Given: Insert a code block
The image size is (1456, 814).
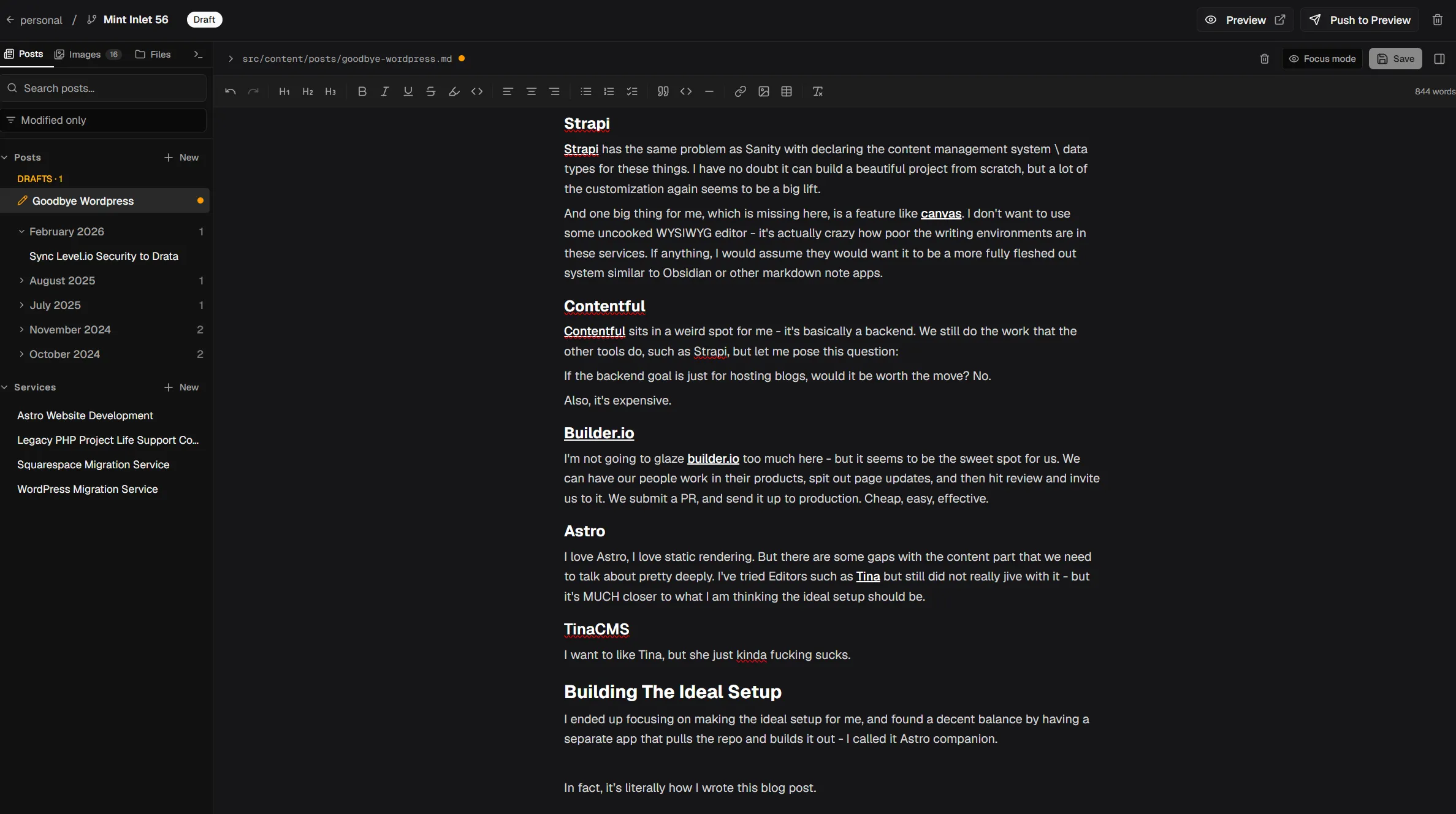Looking at the screenshot, I should tap(686, 91).
